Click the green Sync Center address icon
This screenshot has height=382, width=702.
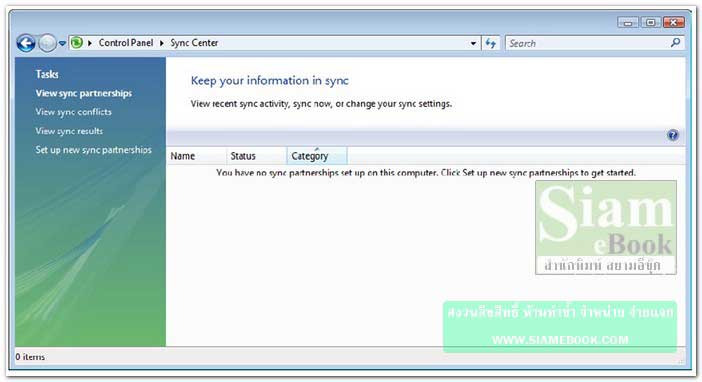click(x=77, y=43)
